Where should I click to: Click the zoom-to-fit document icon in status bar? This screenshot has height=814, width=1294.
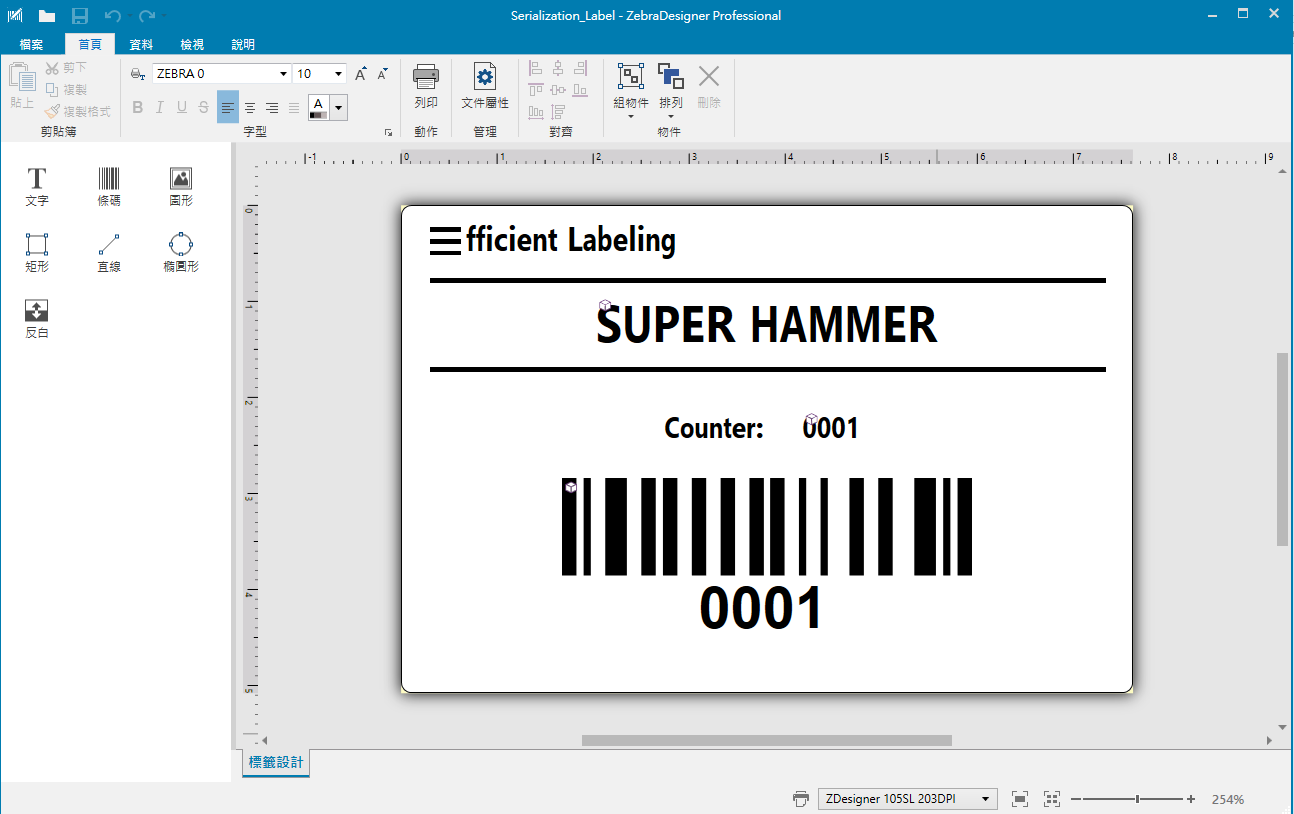(x=1020, y=799)
